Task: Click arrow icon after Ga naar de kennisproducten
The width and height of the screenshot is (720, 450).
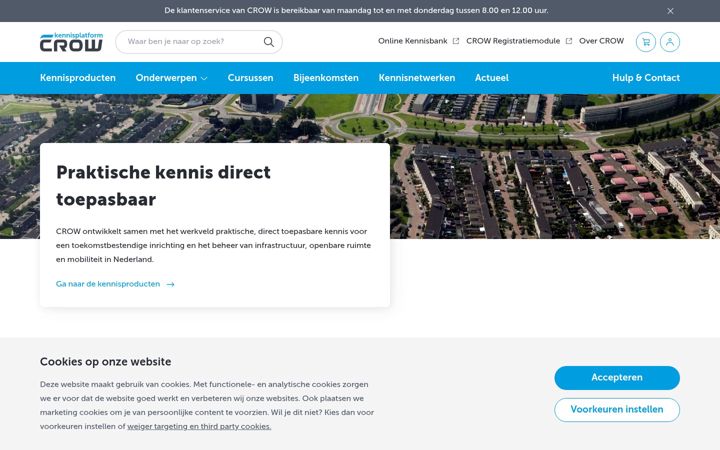Action: pyautogui.click(x=170, y=284)
